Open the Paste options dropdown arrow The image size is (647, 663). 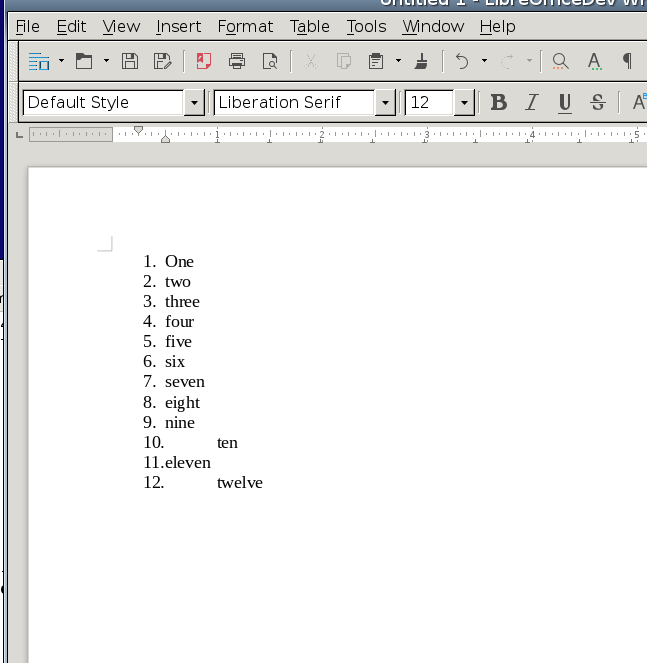(398, 61)
